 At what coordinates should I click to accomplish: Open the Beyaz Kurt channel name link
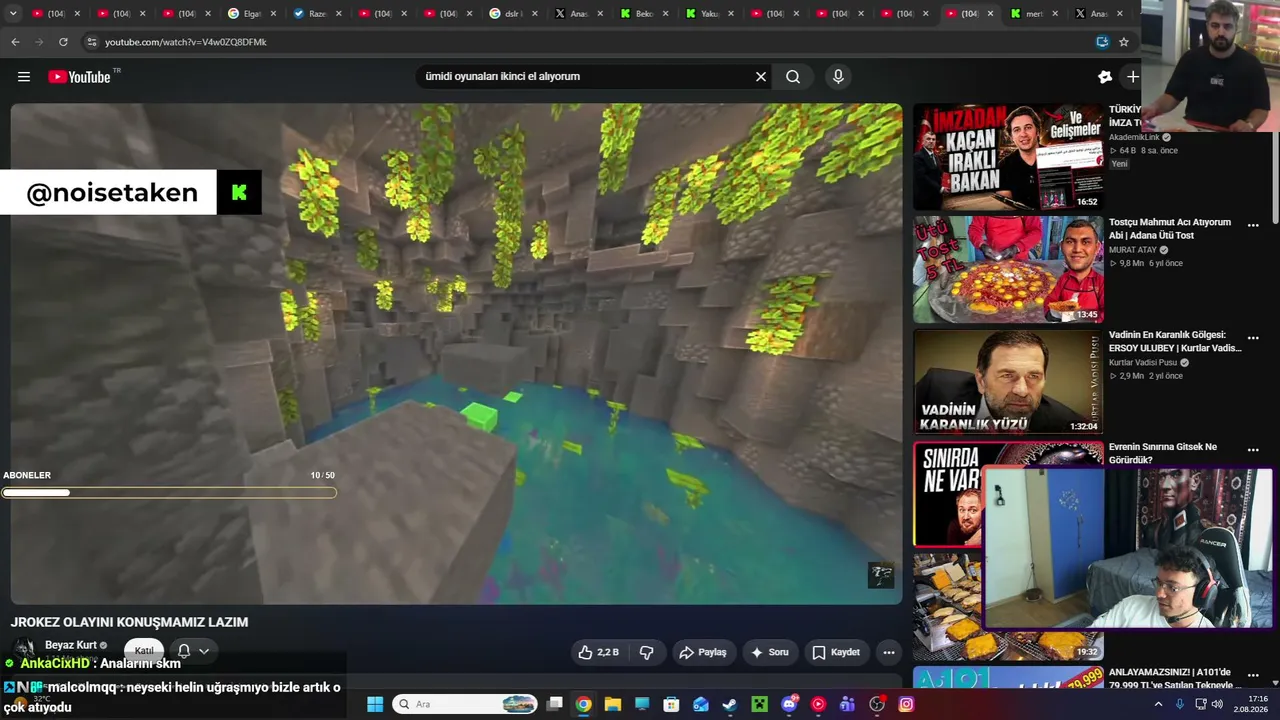[x=71, y=645]
